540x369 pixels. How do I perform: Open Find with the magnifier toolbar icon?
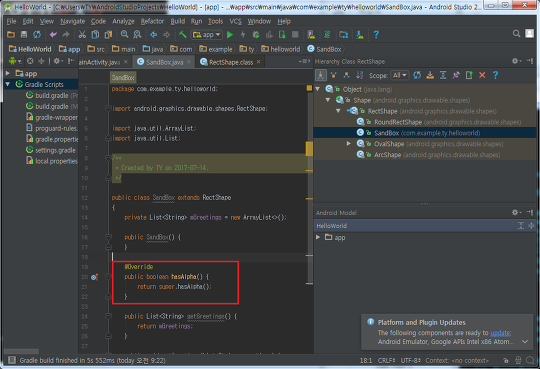pos(124,34)
